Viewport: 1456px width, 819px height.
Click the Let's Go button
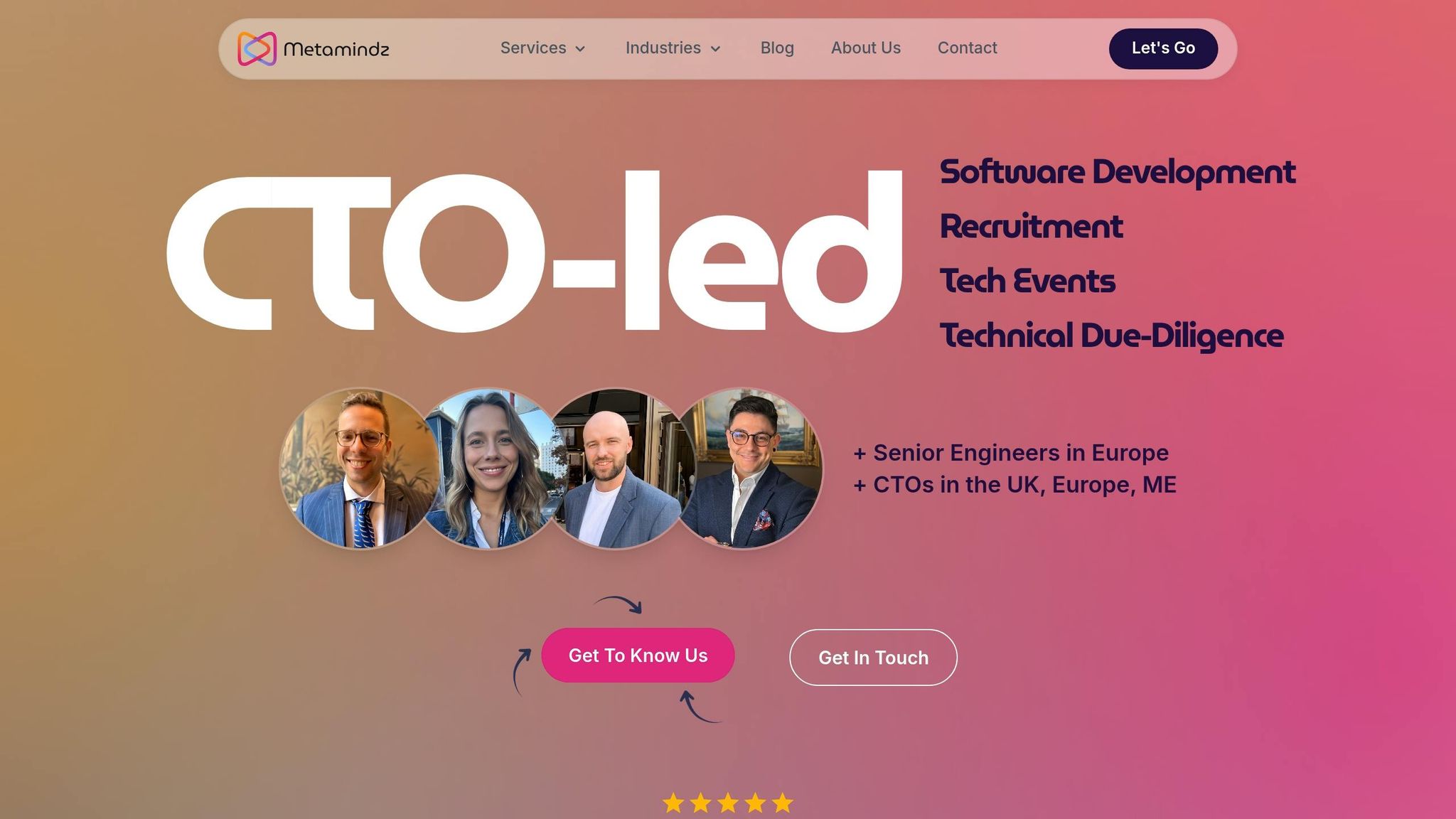1163,48
